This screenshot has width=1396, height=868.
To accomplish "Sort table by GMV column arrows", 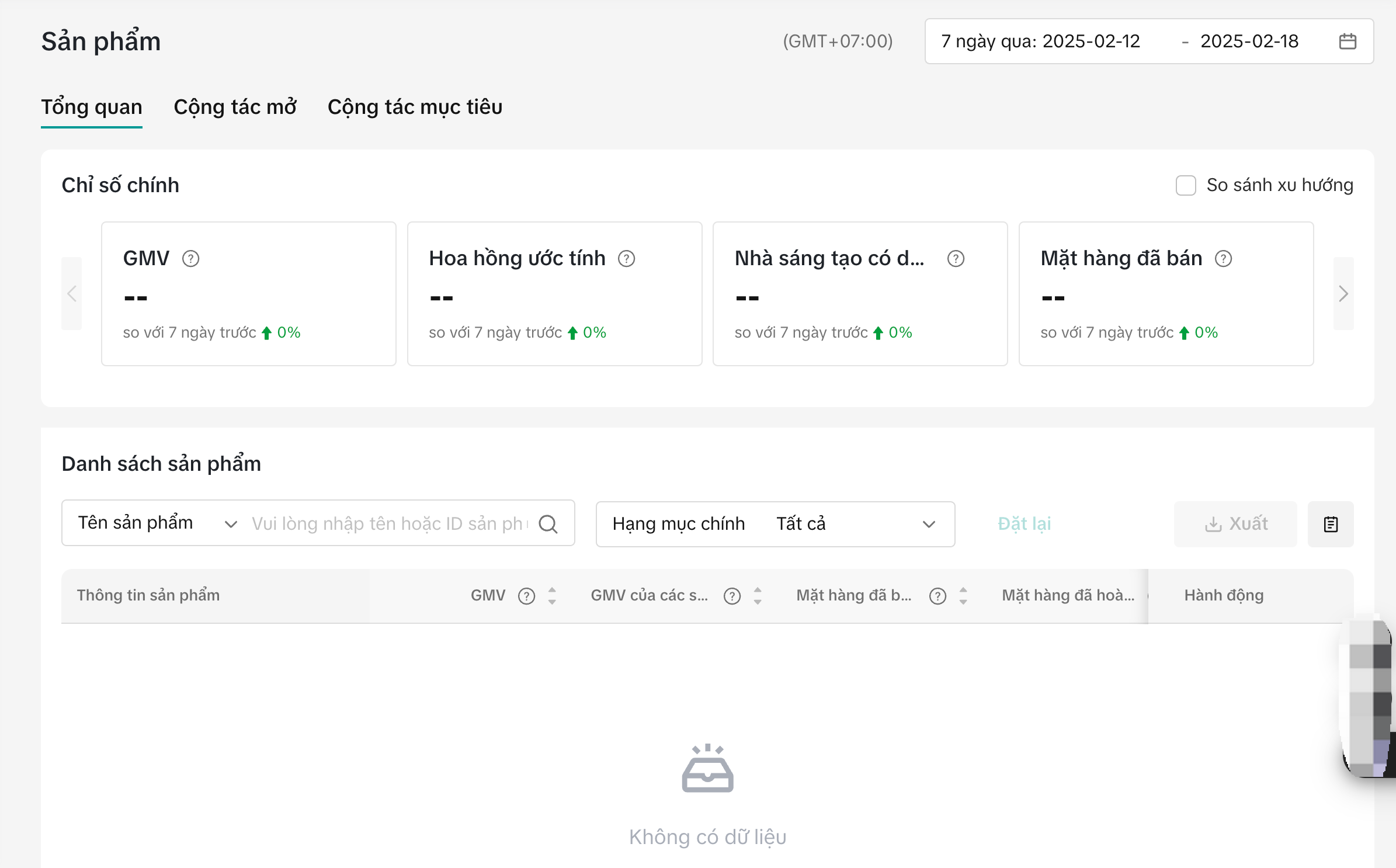I will 552,596.
